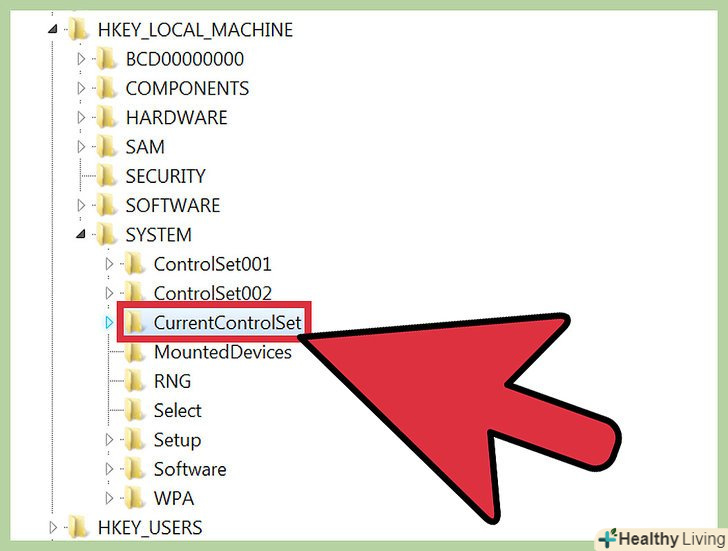Click the SAM folder icon
The image size is (728, 551).
point(106,147)
